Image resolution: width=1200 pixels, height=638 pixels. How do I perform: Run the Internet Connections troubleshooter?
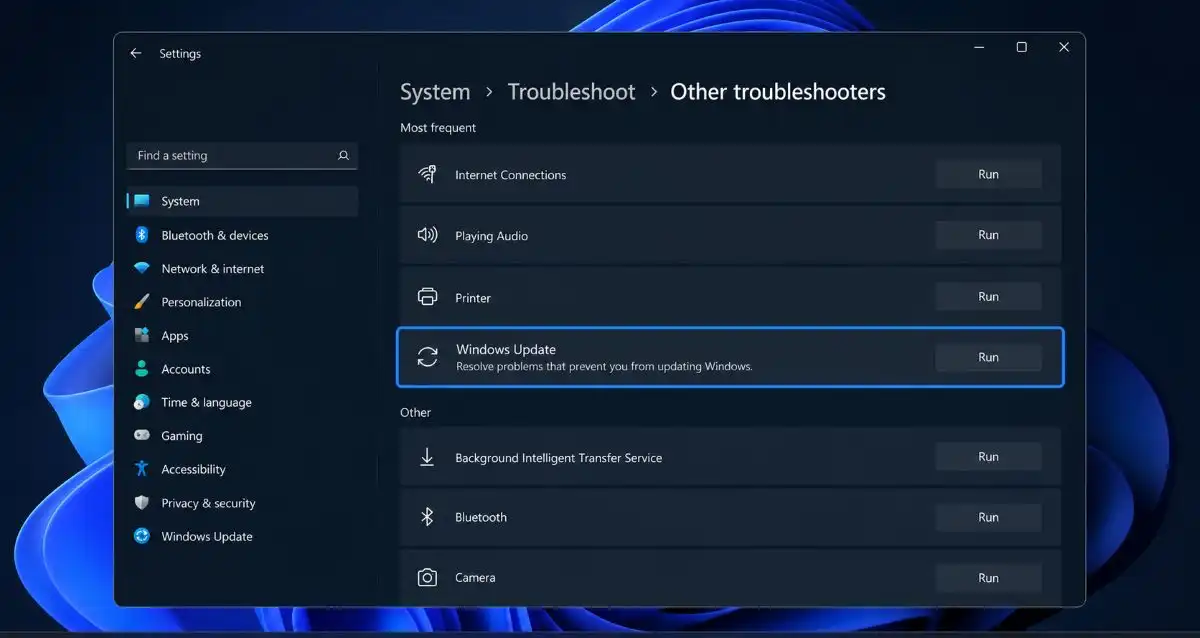[988, 174]
